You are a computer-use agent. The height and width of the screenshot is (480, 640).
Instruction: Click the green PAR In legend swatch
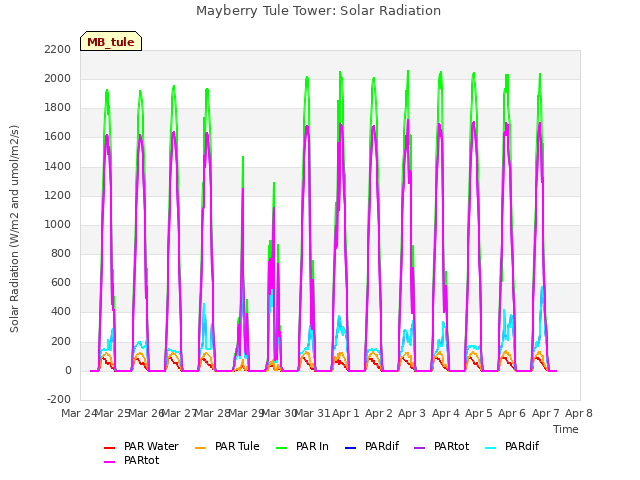click(x=282, y=448)
